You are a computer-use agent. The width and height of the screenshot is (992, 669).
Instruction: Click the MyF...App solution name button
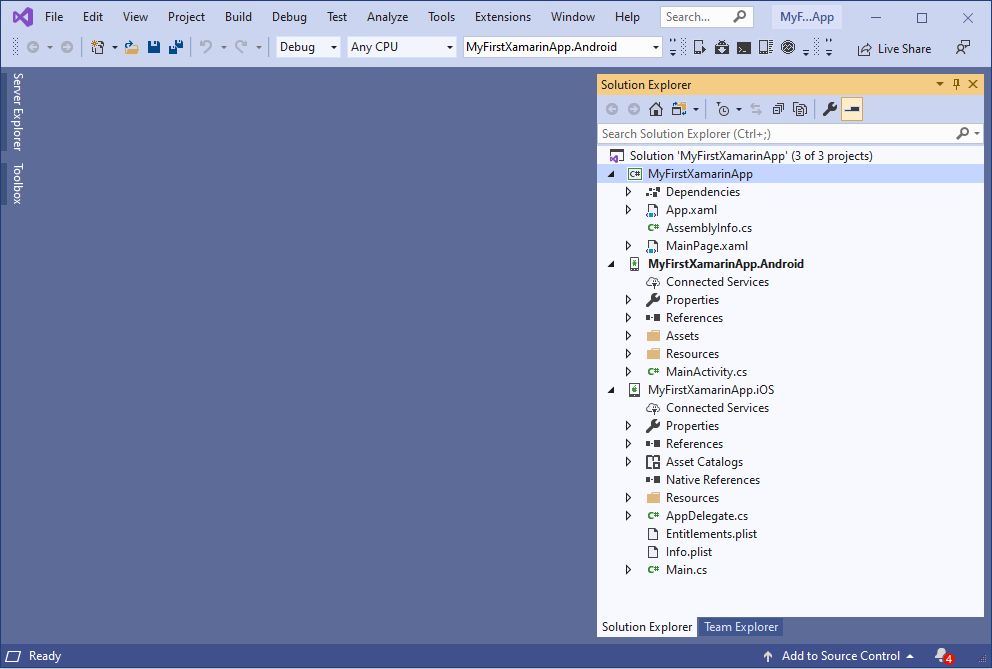tap(807, 17)
